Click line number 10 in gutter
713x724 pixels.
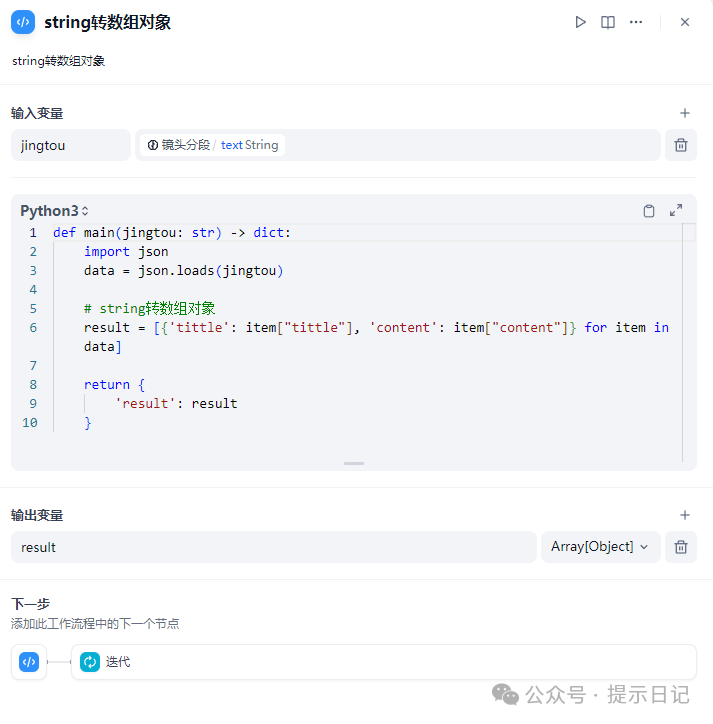click(30, 422)
